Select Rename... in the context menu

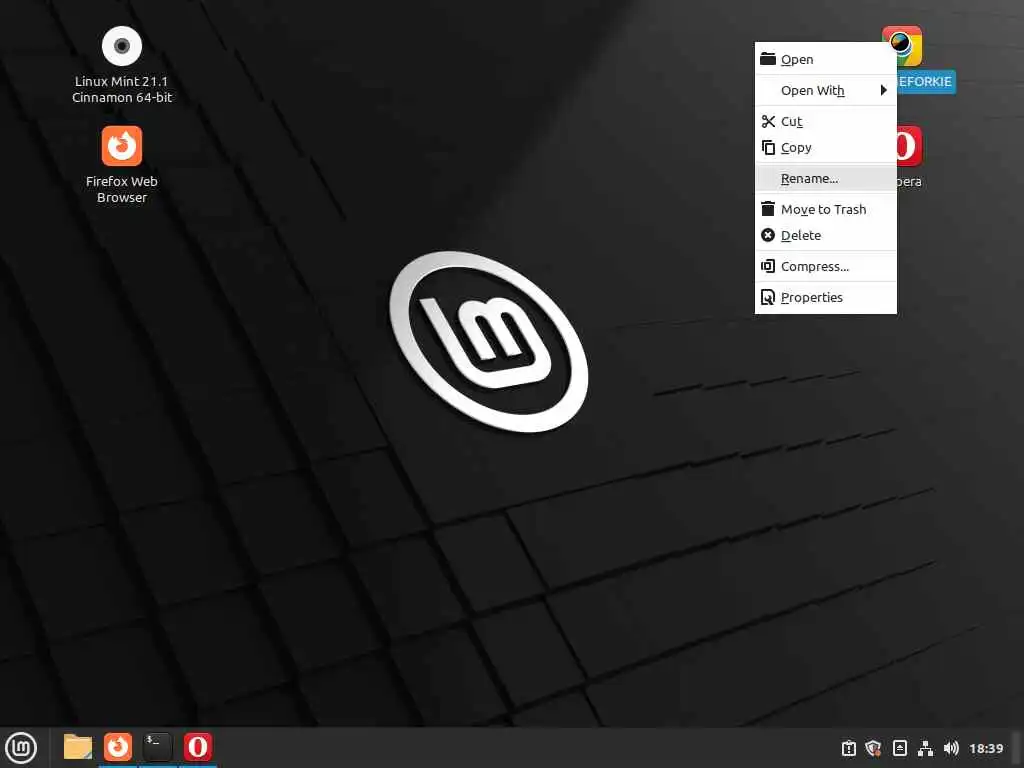coord(825,178)
